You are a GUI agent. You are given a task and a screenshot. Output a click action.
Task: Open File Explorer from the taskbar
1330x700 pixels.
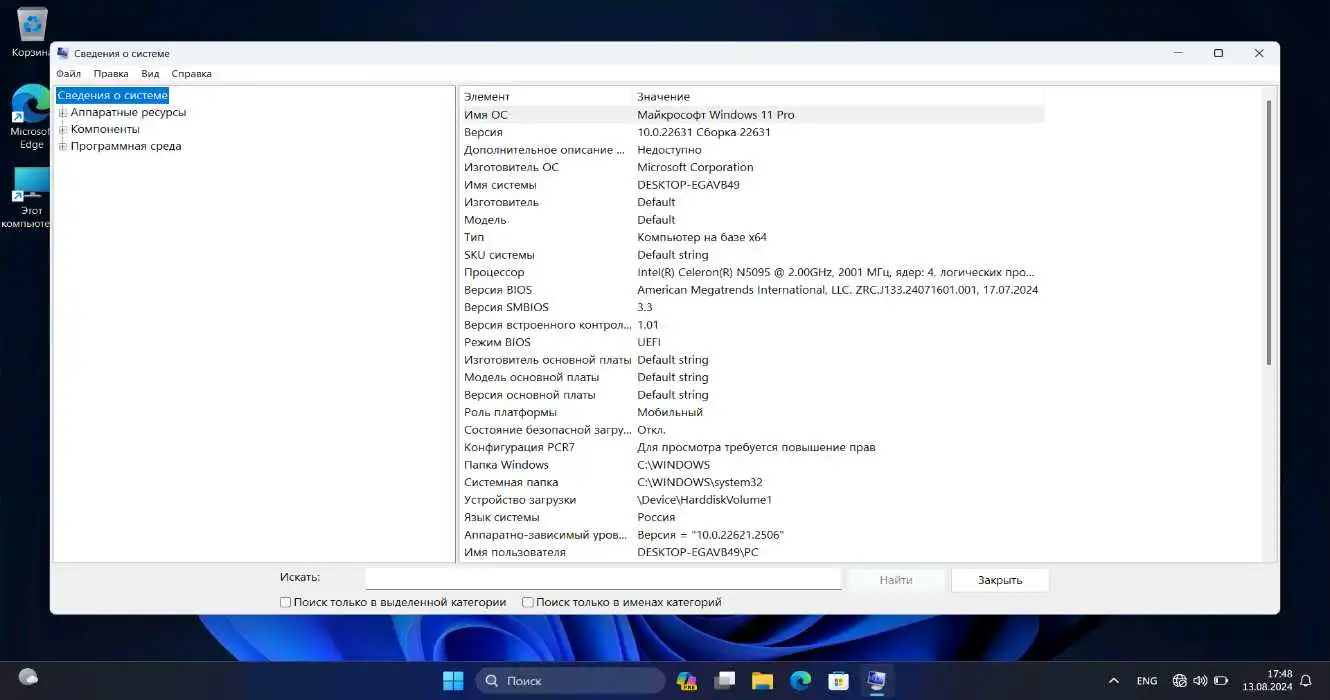pyautogui.click(x=763, y=681)
